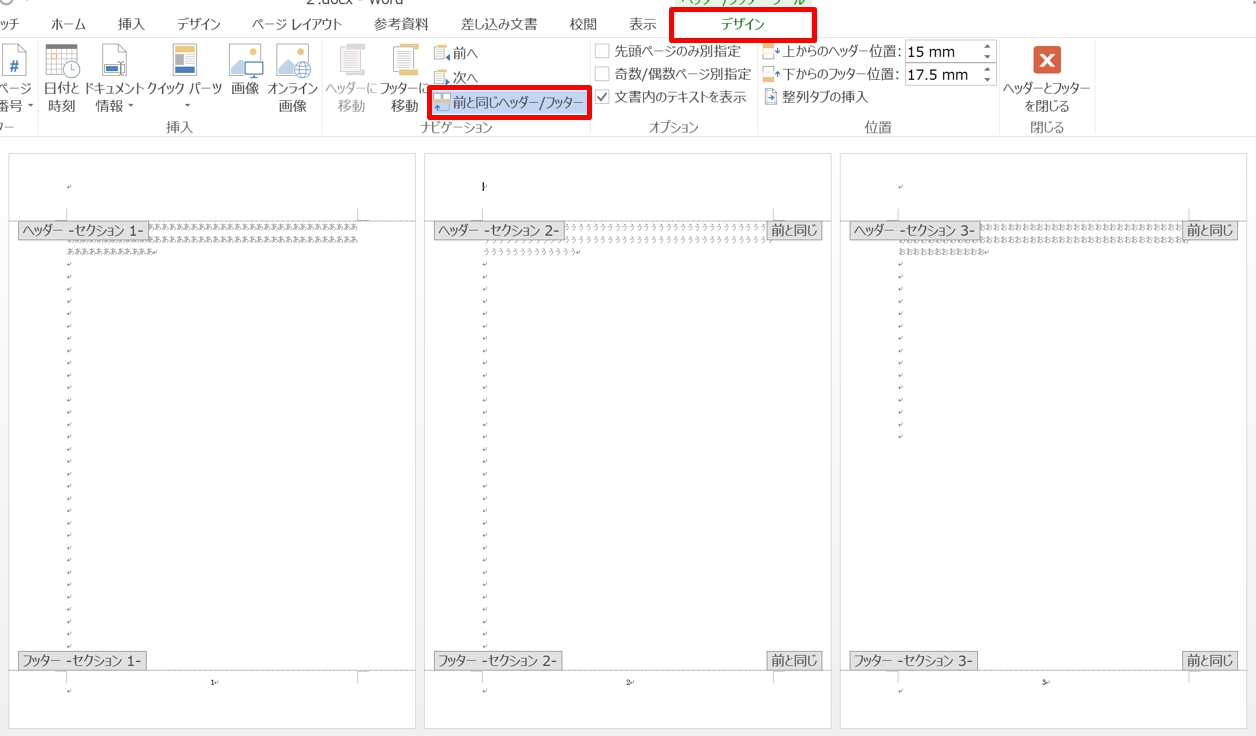Click the フッター -セクション 1- label
The height and width of the screenshot is (736, 1256).
(83, 661)
